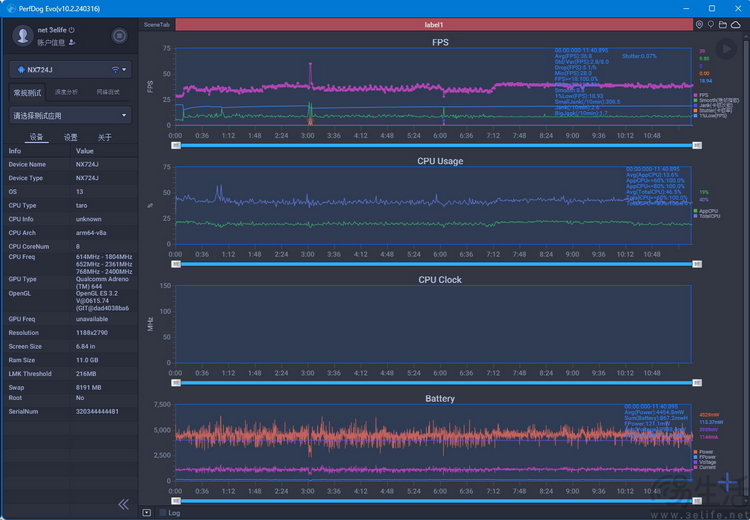Click the SerialNum value 320344444481
Image resolution: width=750 pixels, height=520 pixels.
tap(97, 411)
